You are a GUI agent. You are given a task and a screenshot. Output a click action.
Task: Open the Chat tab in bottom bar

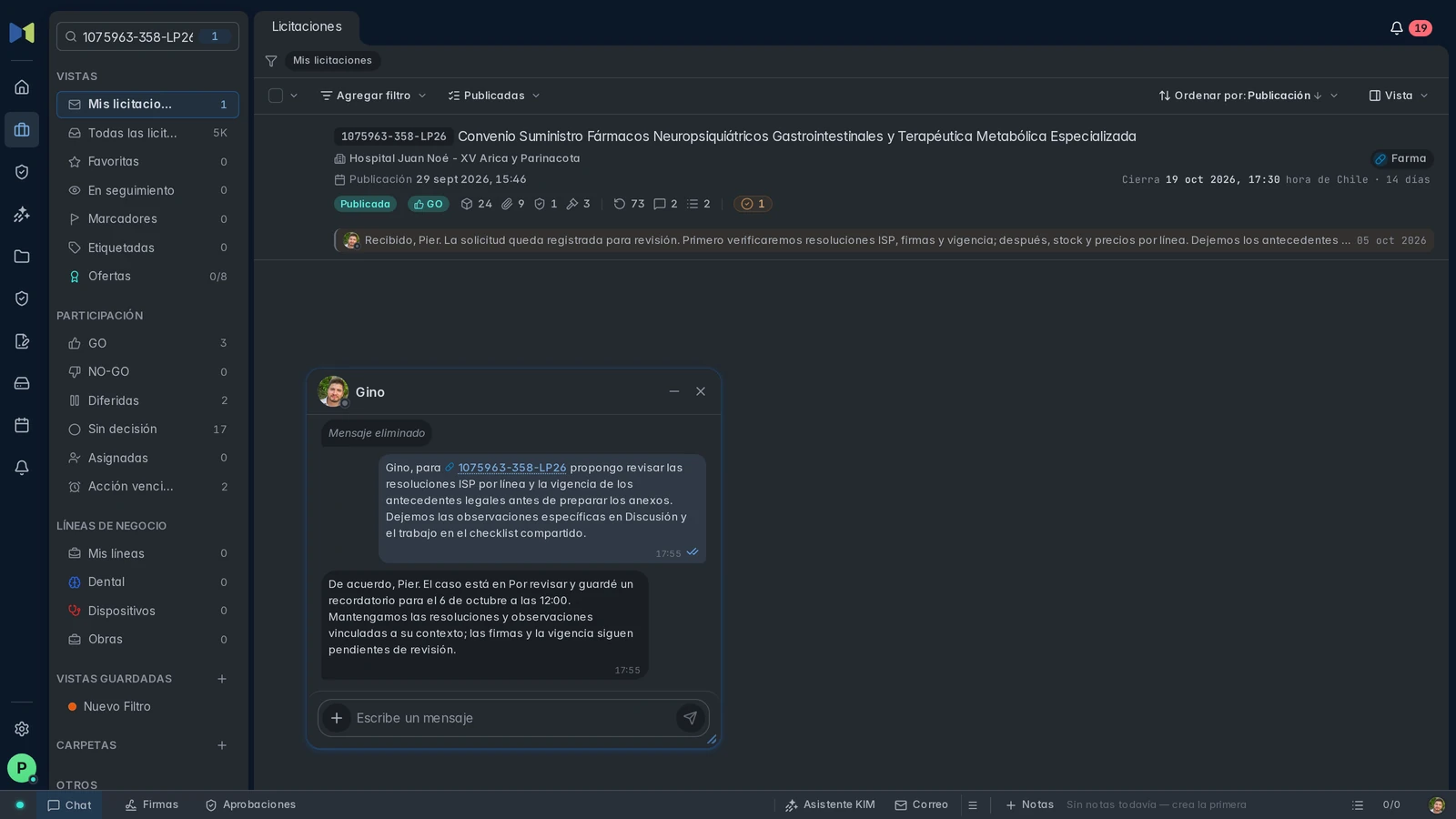tap(69, 805)
